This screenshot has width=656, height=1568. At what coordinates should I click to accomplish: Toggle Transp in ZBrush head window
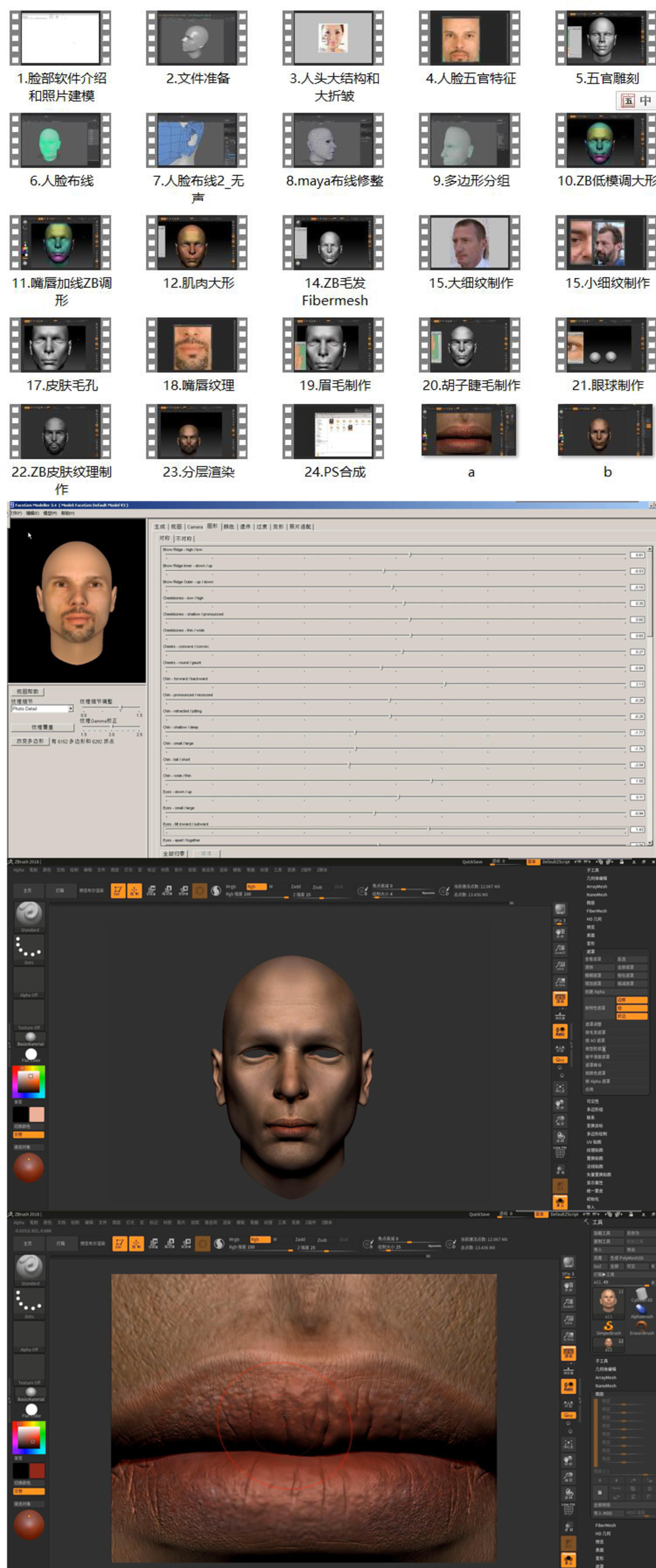[x=561, y=1170]
